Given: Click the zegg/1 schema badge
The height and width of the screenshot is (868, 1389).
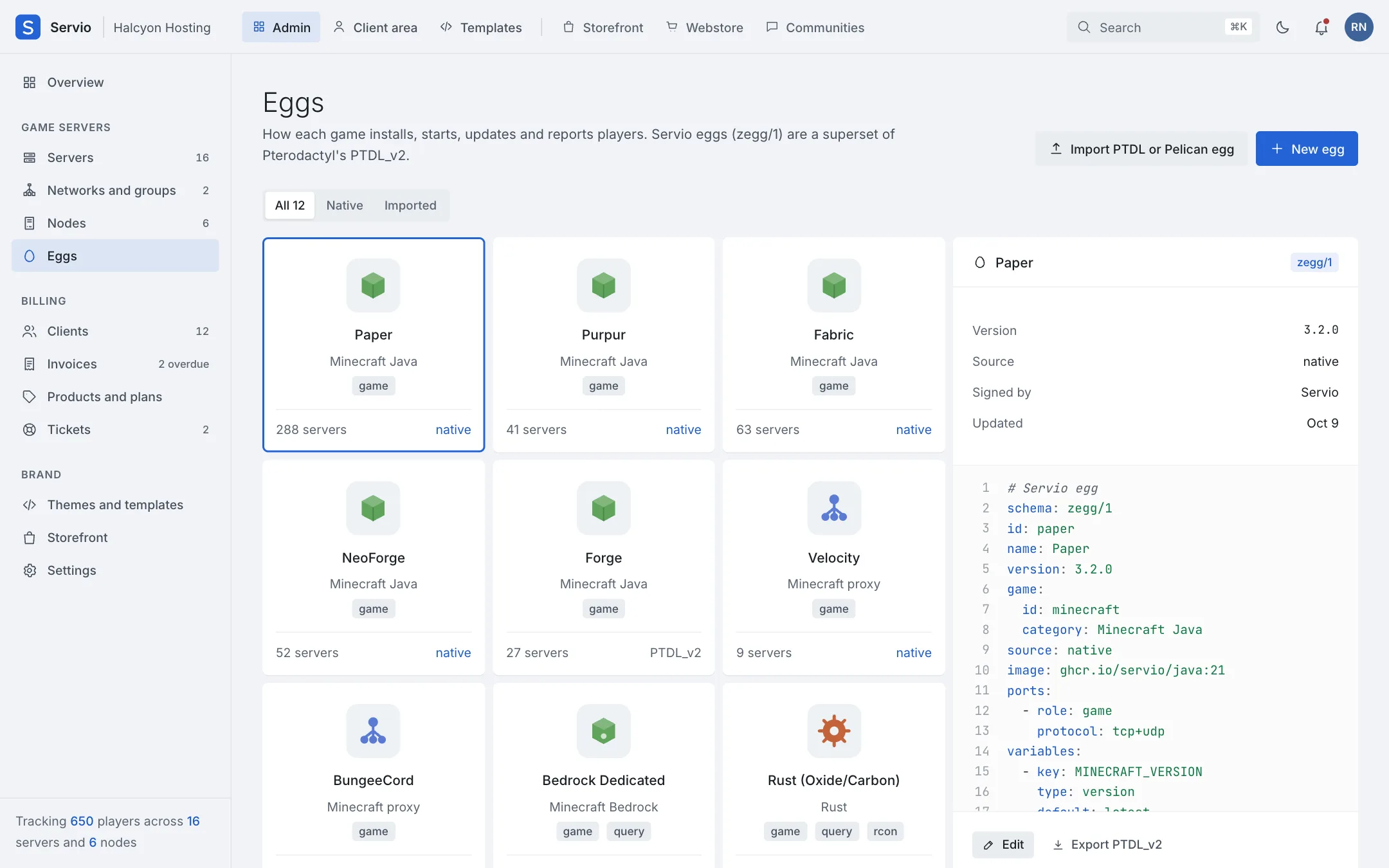Looking at the screenshot, I should tap(1314, 262).
